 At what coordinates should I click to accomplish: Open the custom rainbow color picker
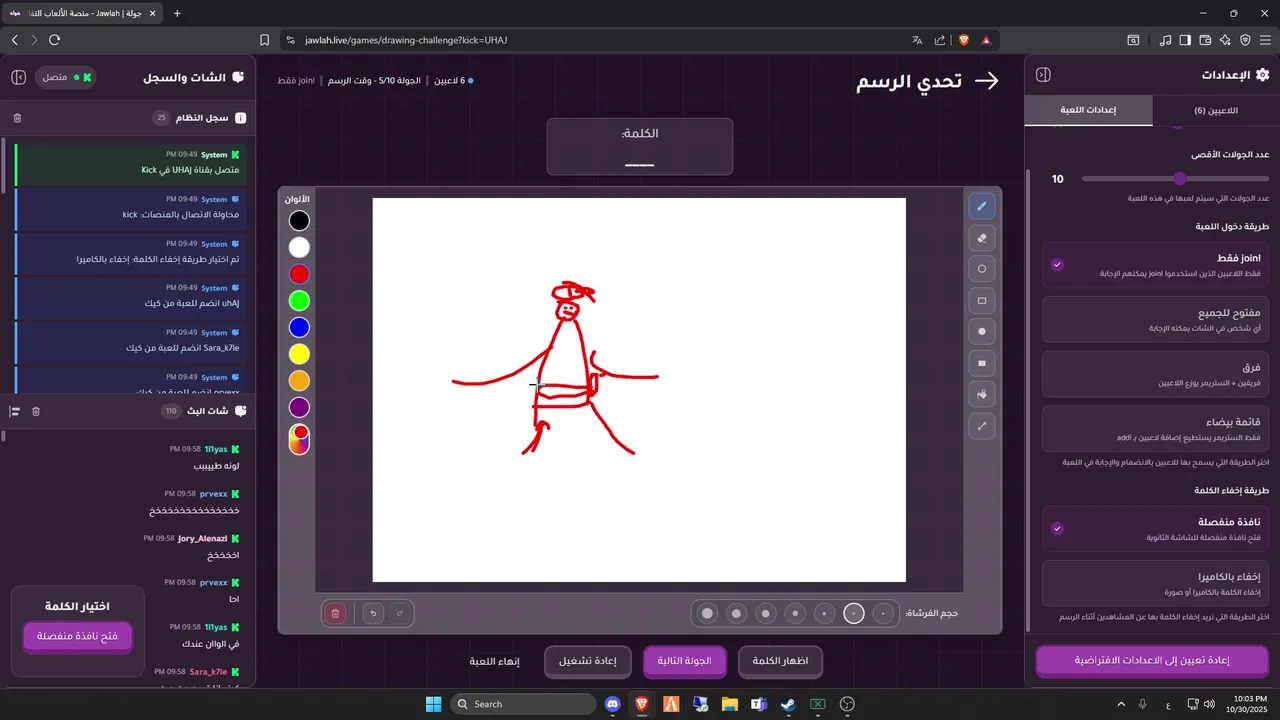(299, 439)
